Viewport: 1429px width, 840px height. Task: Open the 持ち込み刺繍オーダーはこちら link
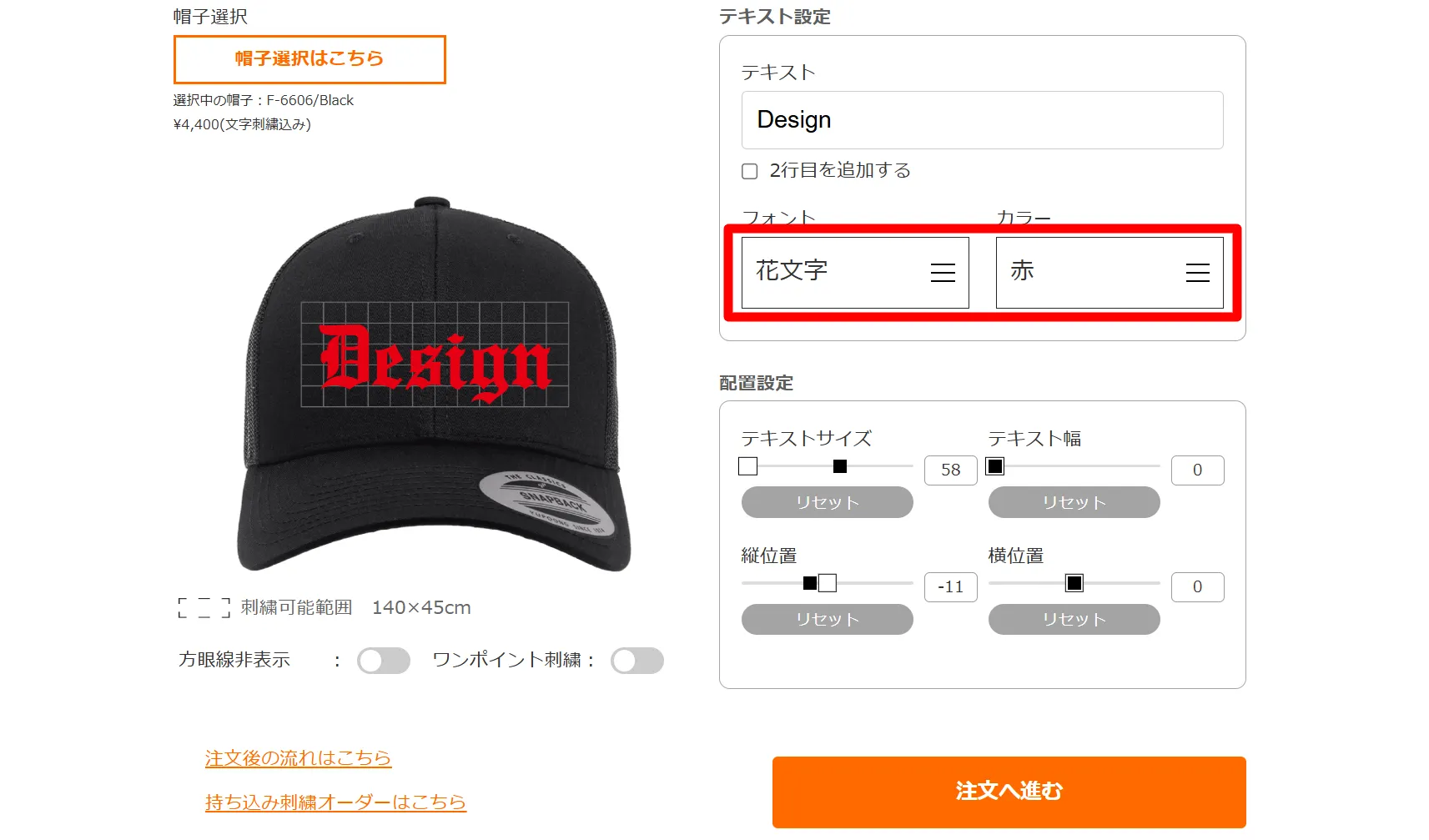(x=335, y=802)
